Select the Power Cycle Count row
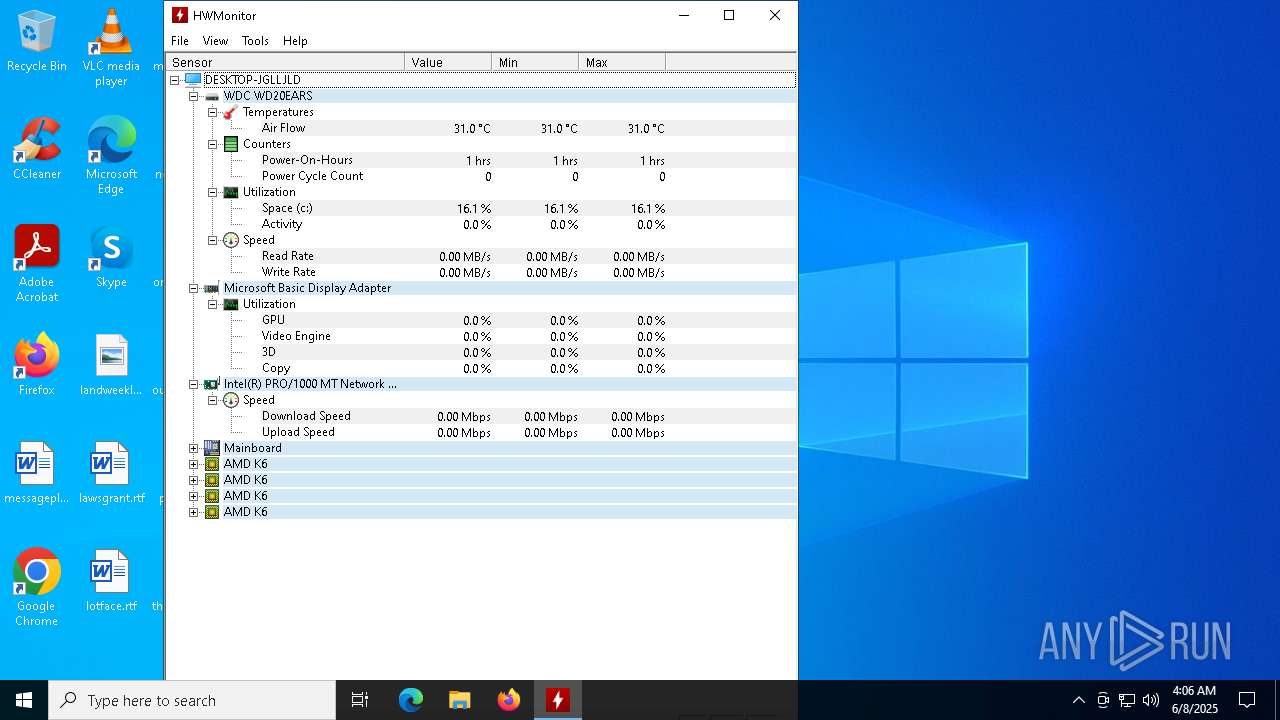 click(x=481, y=176)
